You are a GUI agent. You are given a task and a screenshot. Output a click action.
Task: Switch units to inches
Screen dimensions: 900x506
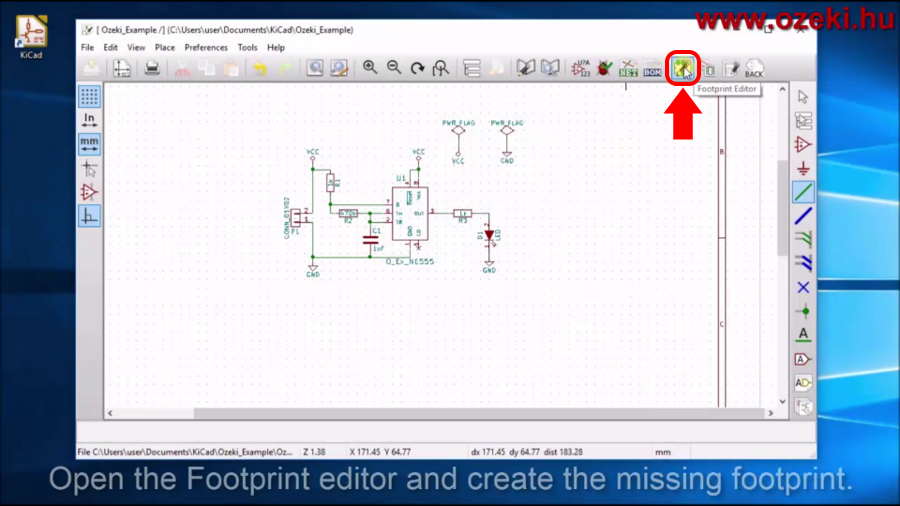[x=90, y=120]
